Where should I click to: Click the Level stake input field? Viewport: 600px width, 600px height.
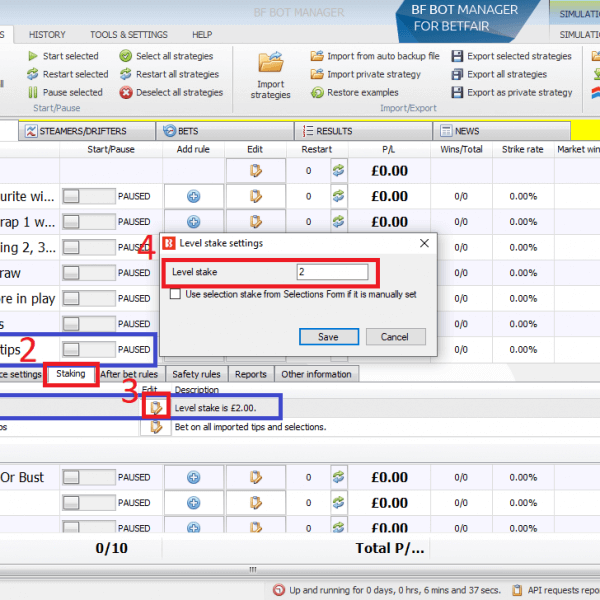coord(332,272)
